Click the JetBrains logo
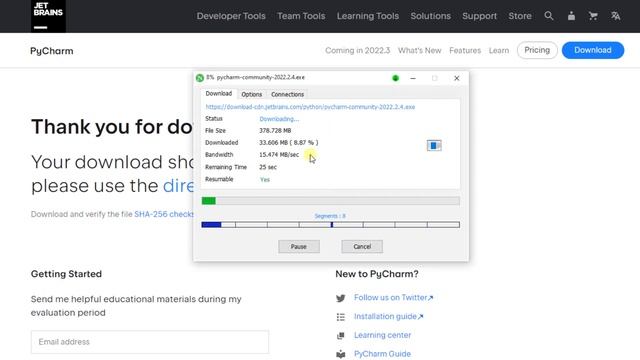Viewport: 640px width, 360px height. [48, 16]
